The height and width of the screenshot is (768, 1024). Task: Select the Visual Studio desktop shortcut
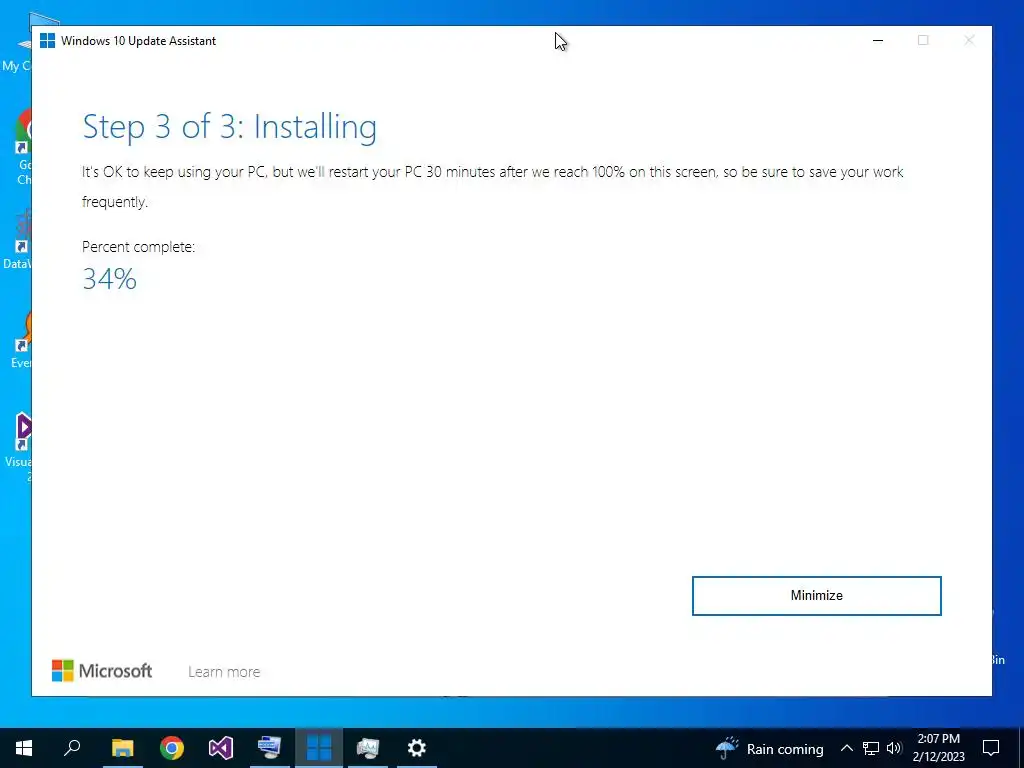[21, 447]
